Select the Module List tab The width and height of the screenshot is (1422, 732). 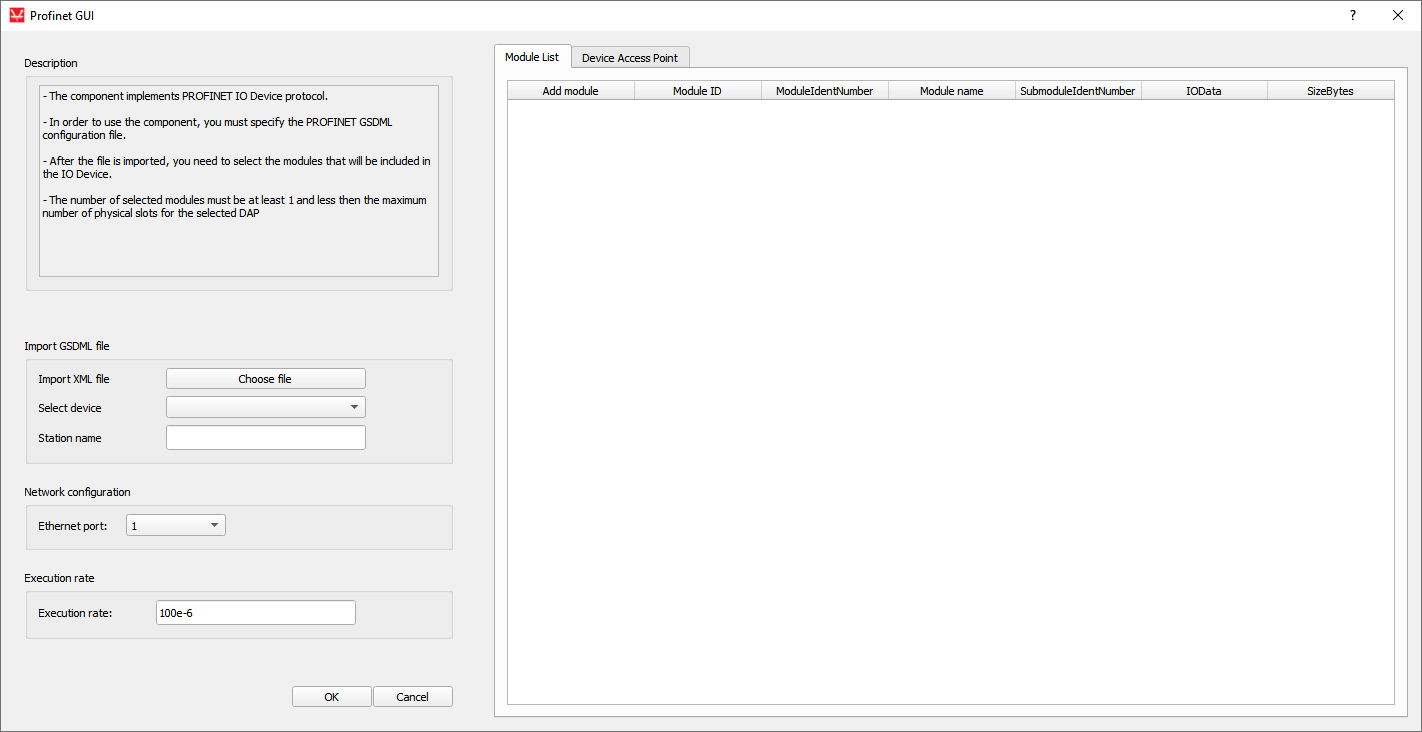point(532,57)
